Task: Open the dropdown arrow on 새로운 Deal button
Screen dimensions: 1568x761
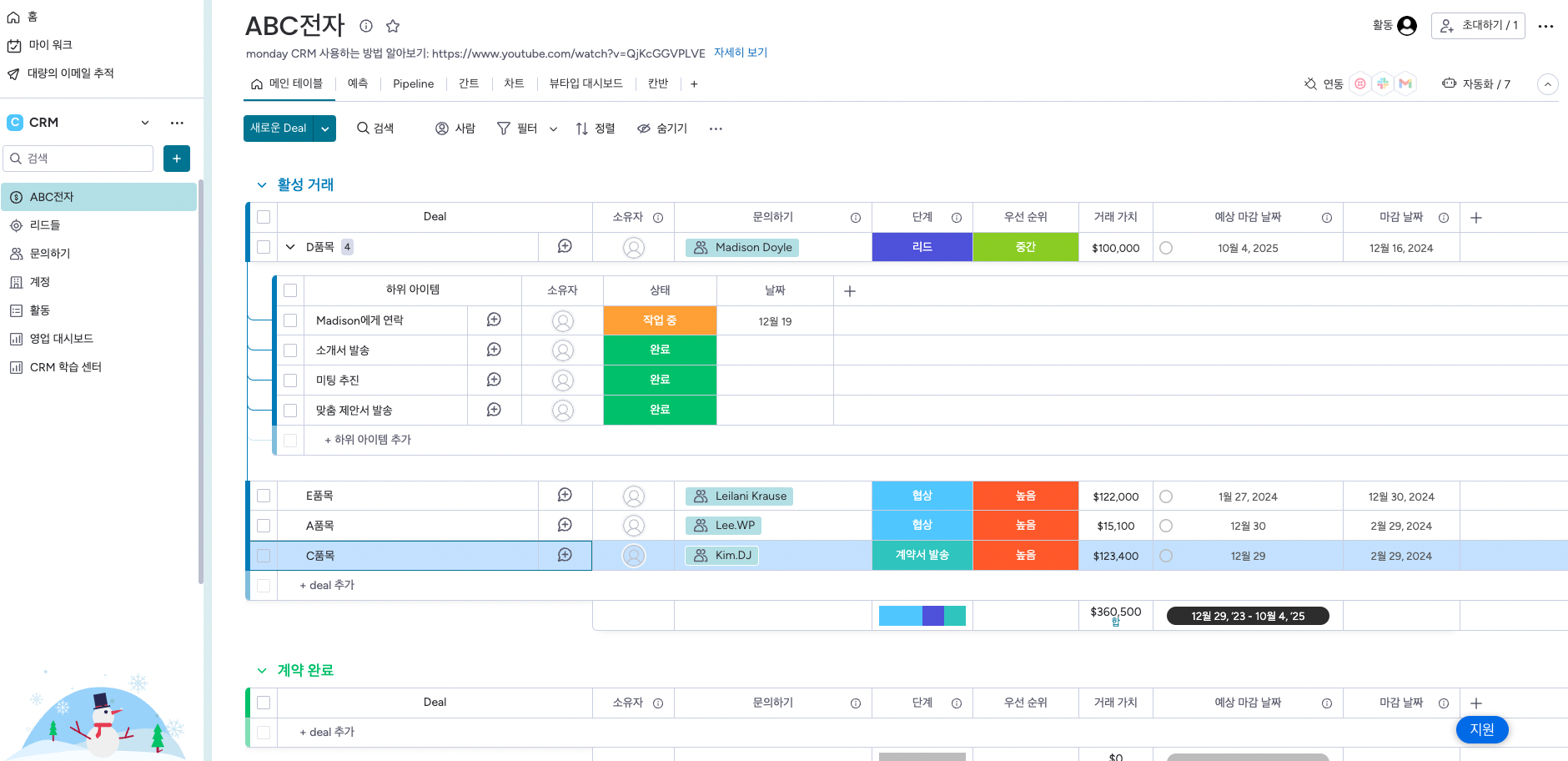Action: pos(325,129)
